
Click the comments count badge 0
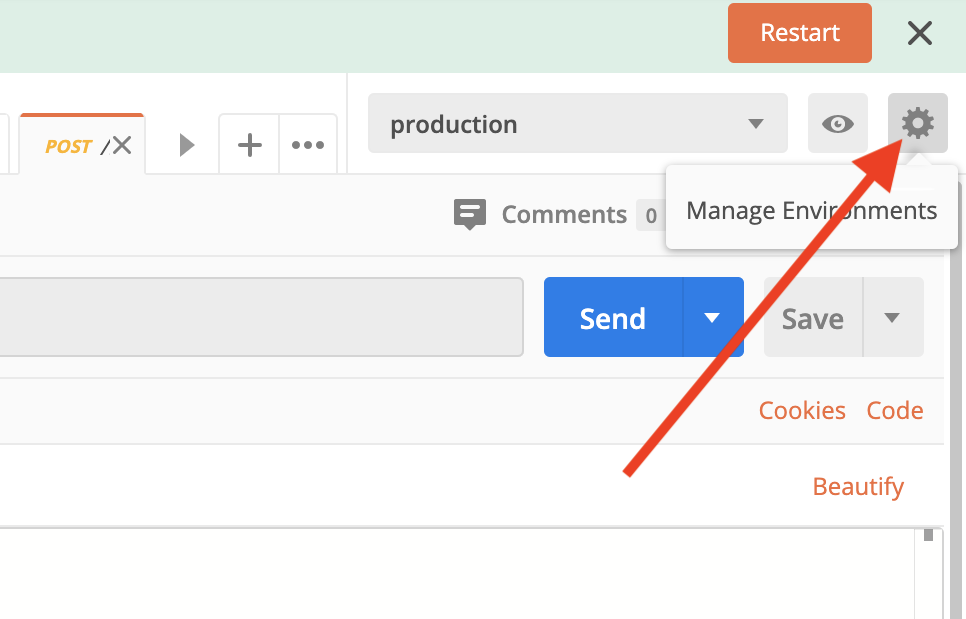(651, 215)
